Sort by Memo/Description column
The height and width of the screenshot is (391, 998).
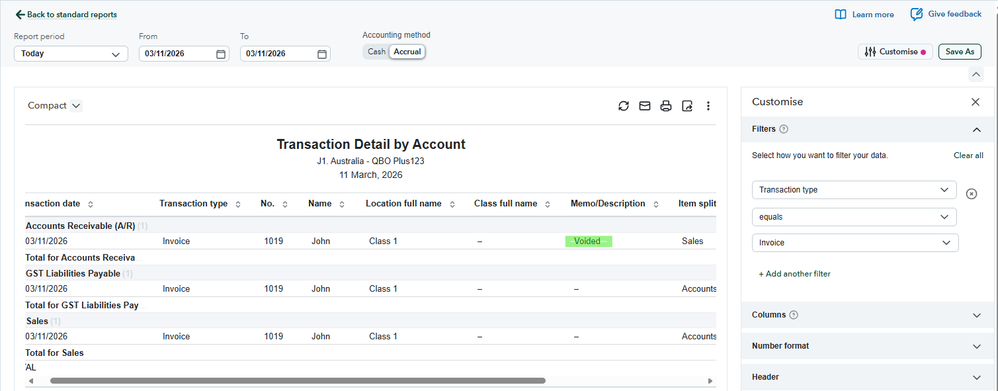tap(656, 204)
